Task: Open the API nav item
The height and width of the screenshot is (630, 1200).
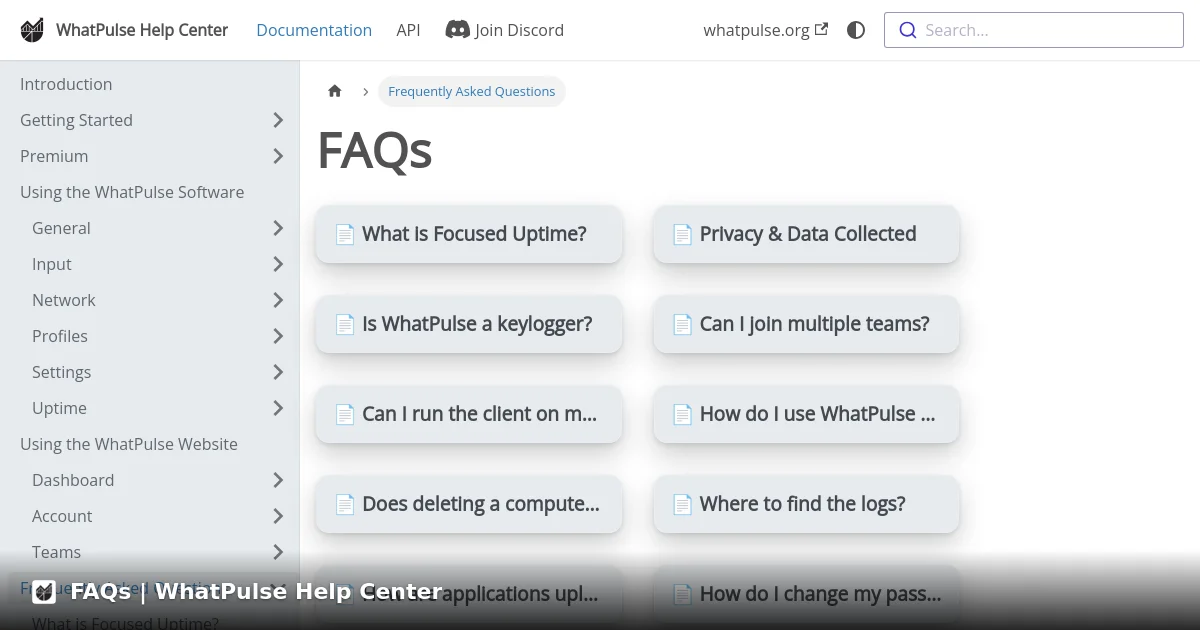Action: (x=408, y=30)
